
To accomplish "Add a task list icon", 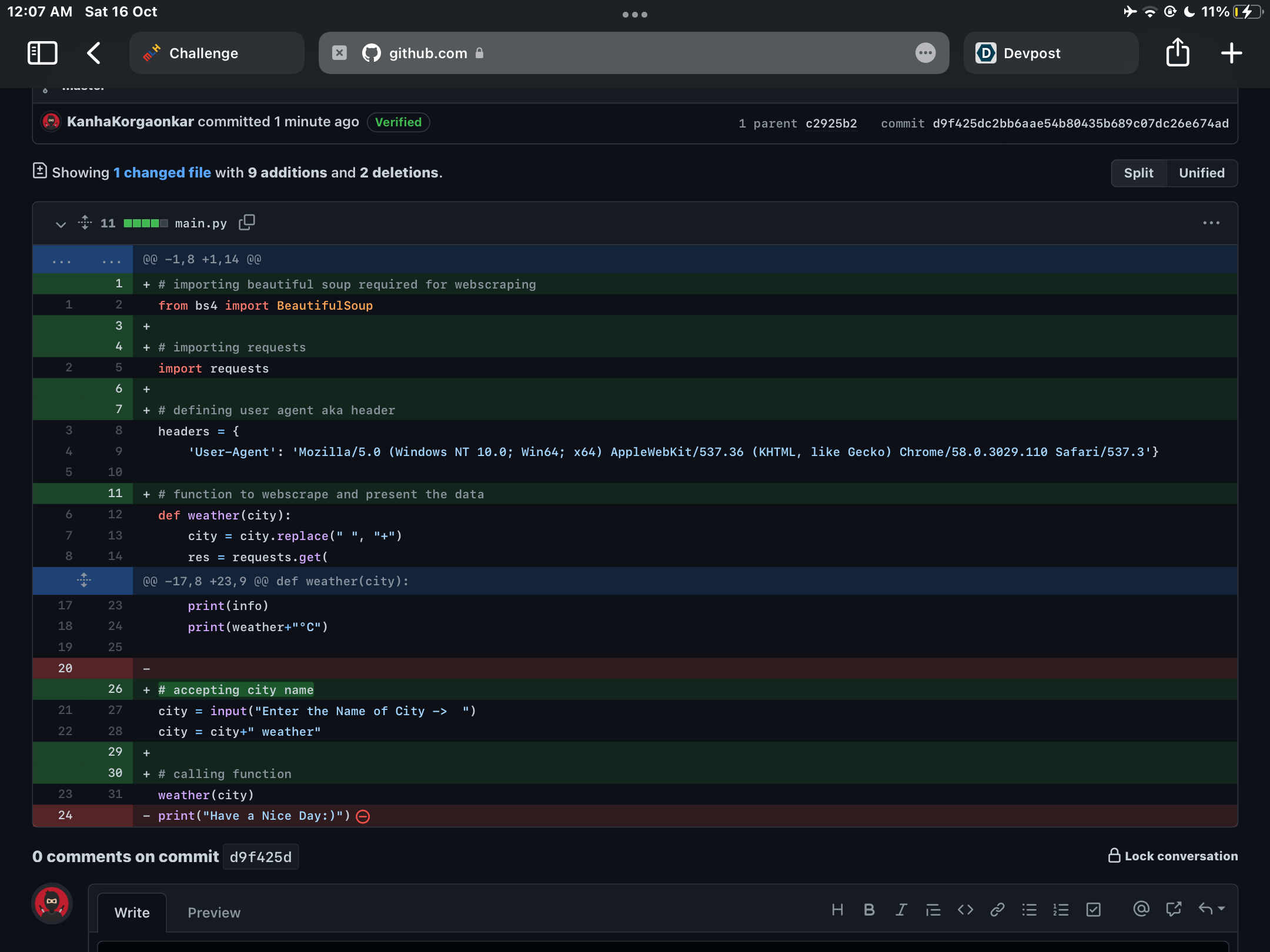I will pos(1093,910).
